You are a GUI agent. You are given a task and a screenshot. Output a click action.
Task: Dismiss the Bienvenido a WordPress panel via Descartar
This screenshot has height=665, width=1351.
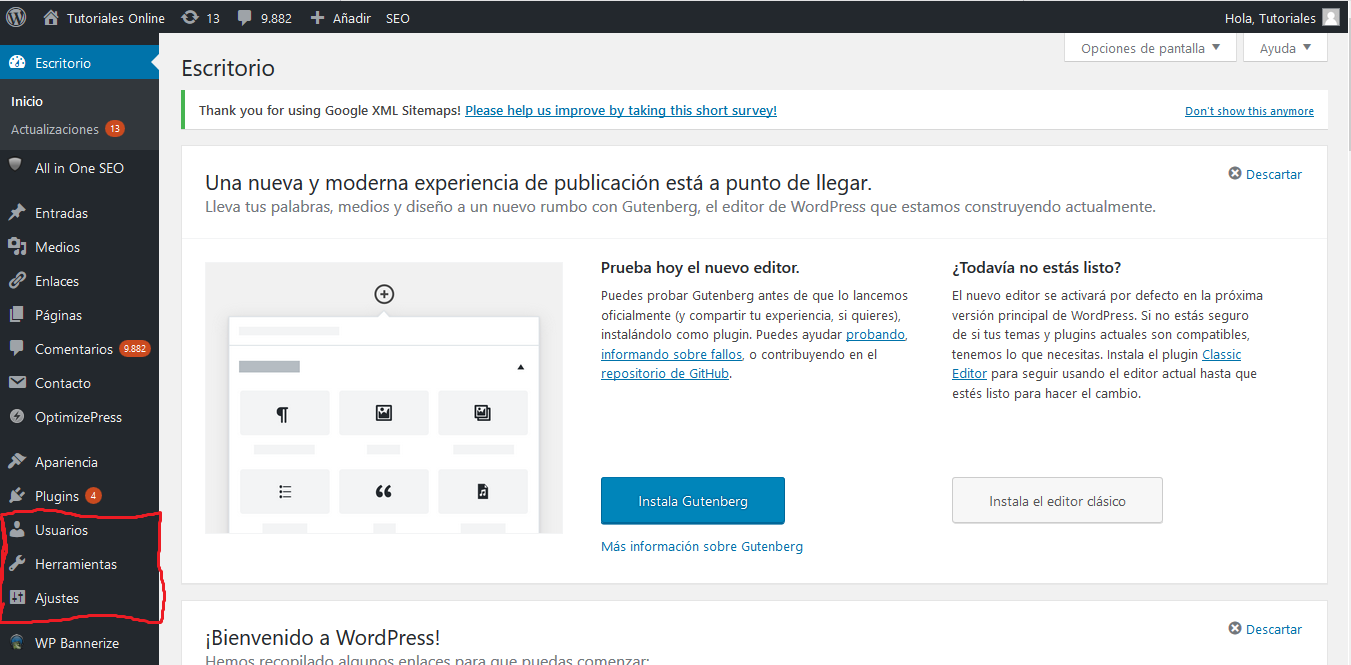pos(1265,629)
